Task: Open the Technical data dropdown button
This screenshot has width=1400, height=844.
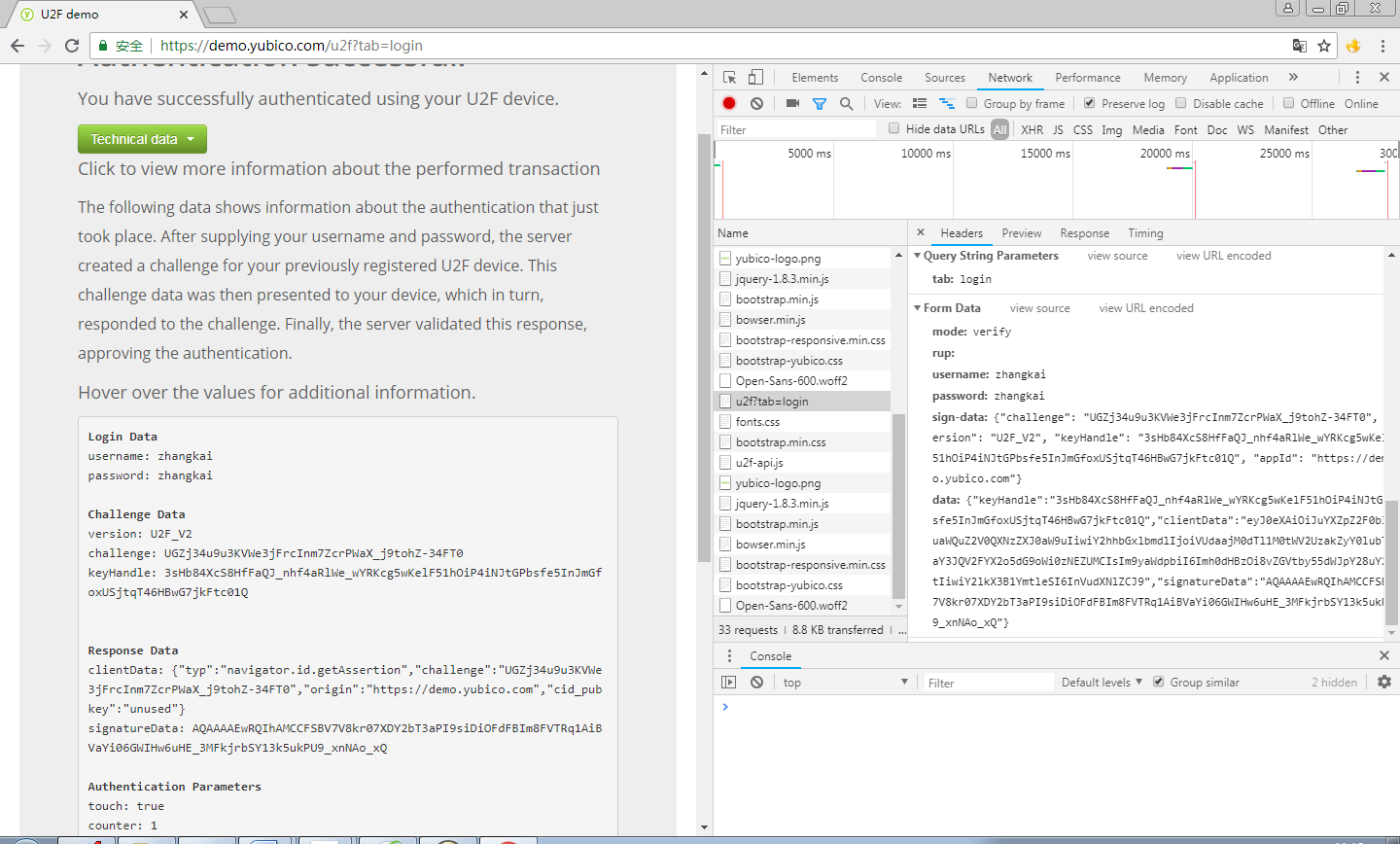Action: click(x=142, y=139)
